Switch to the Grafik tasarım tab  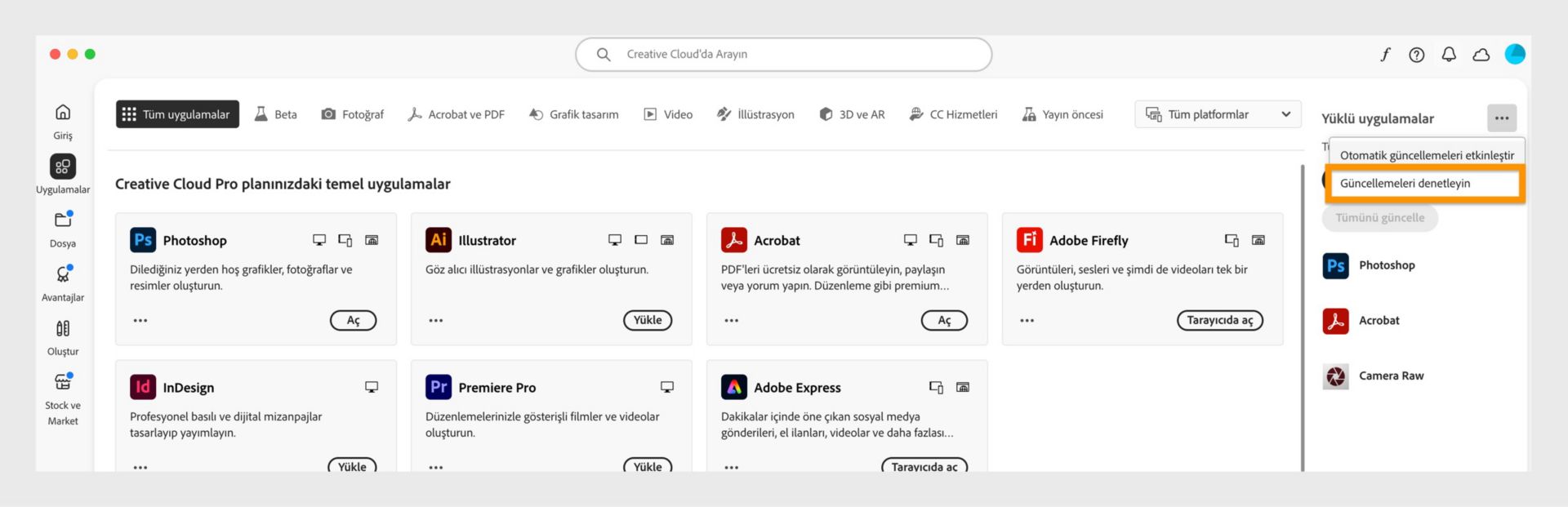coord(573,114)
